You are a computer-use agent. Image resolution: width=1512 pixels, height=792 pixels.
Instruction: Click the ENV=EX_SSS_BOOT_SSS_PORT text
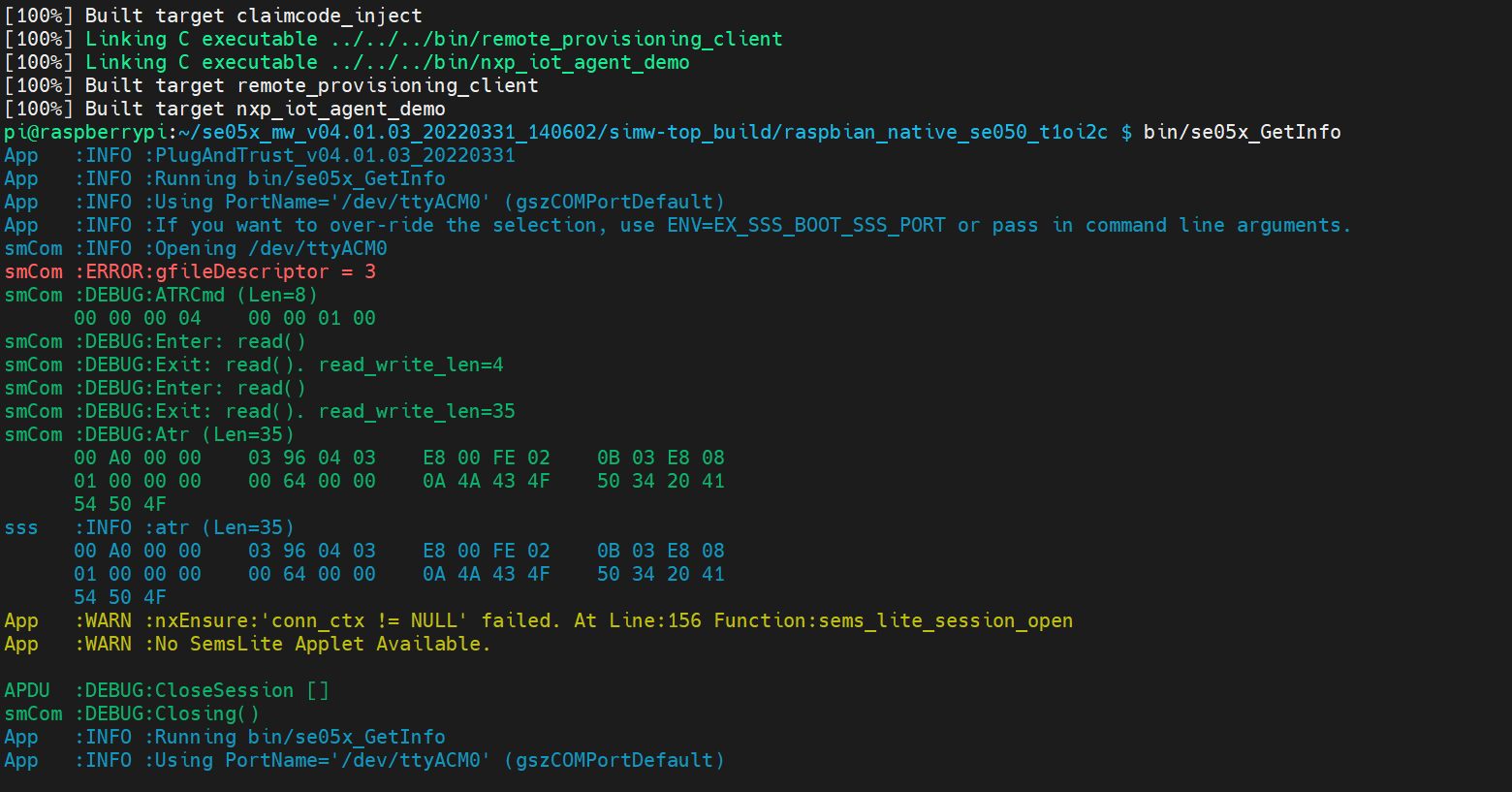point(805,225)
